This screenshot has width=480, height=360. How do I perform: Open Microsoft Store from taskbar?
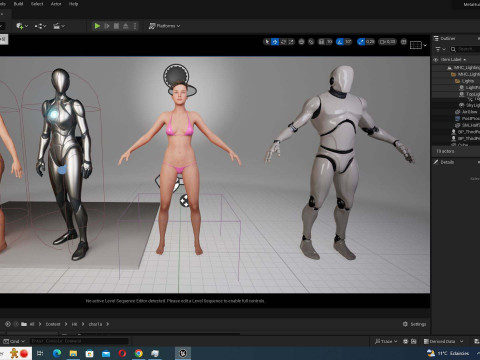coord(90,353)
